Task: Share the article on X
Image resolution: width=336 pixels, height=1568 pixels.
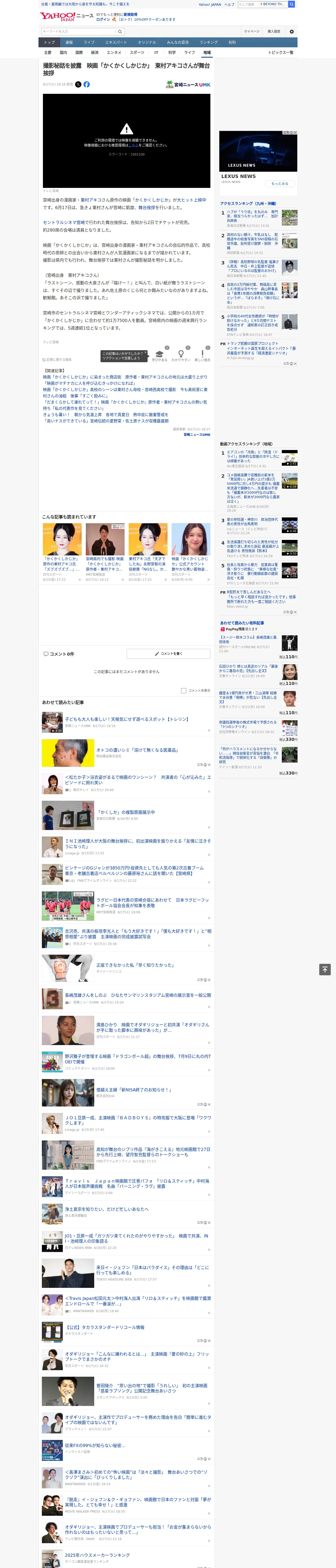Action: coord(78,85)
